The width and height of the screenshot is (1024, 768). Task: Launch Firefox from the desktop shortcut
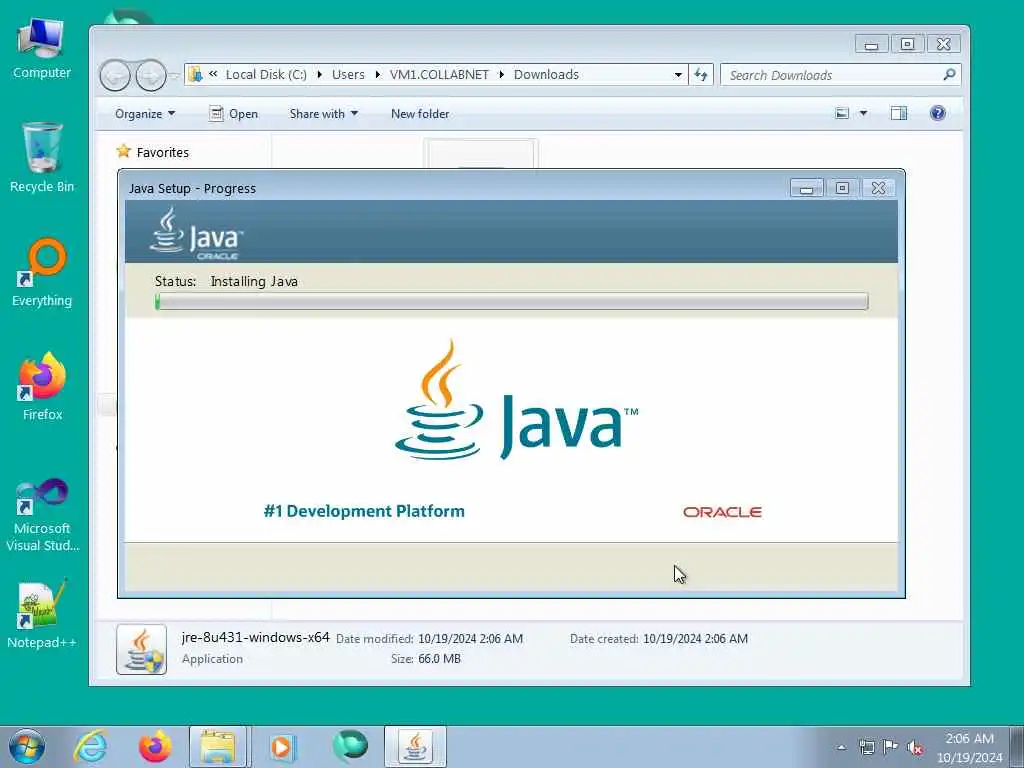(42, 387)
